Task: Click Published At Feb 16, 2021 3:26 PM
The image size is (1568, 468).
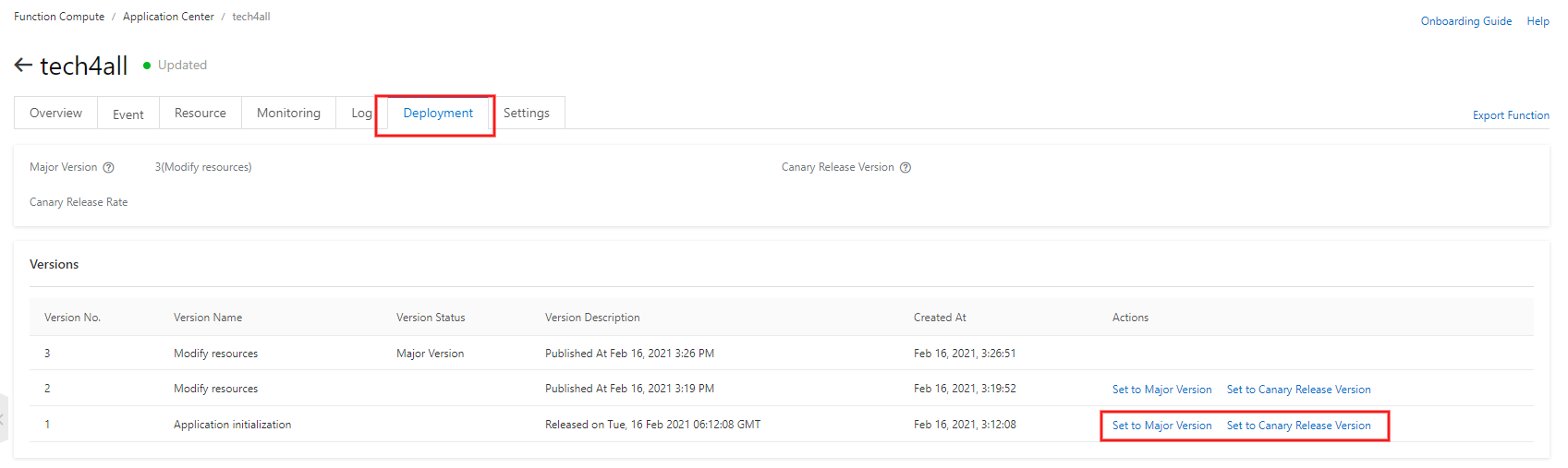Action: (629, 354)
